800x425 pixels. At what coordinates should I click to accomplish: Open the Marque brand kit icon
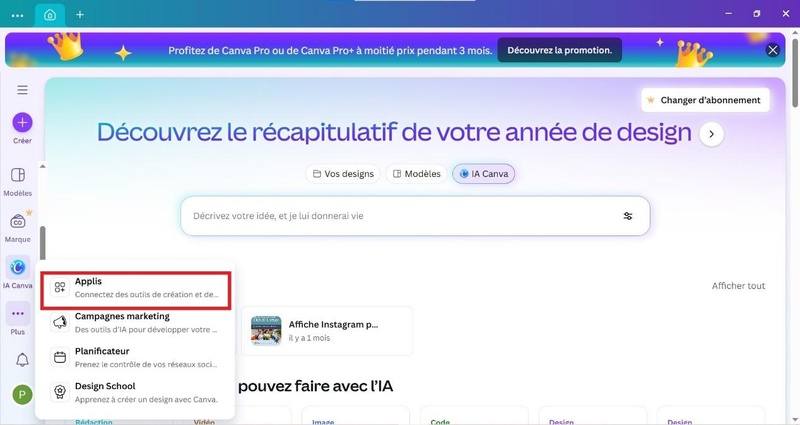tap(18, 222)
